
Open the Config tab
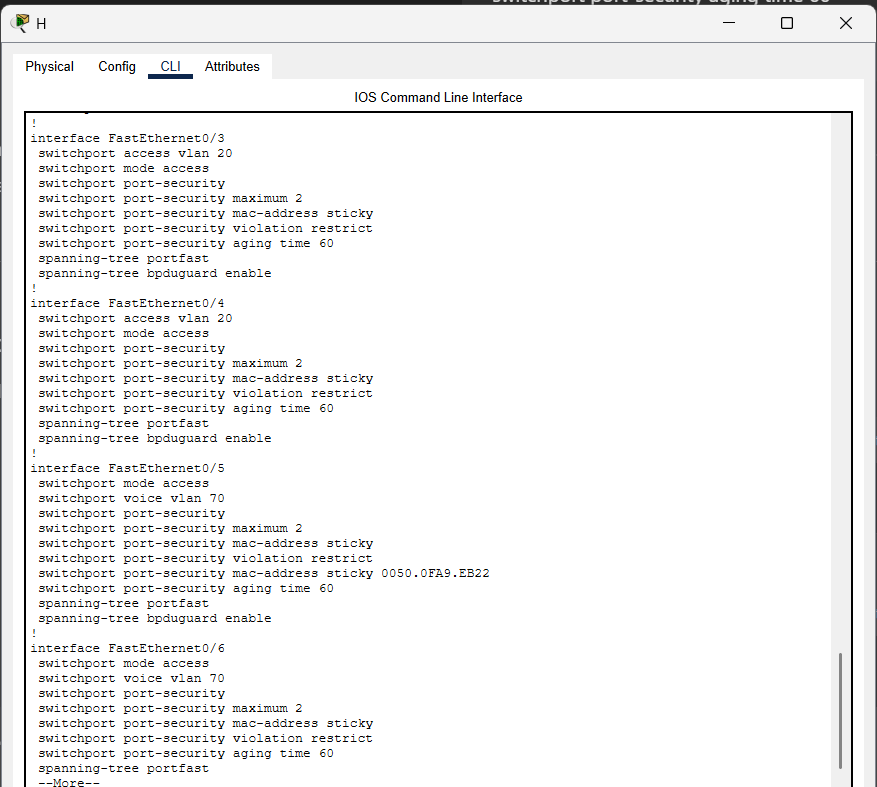point(116,66)
